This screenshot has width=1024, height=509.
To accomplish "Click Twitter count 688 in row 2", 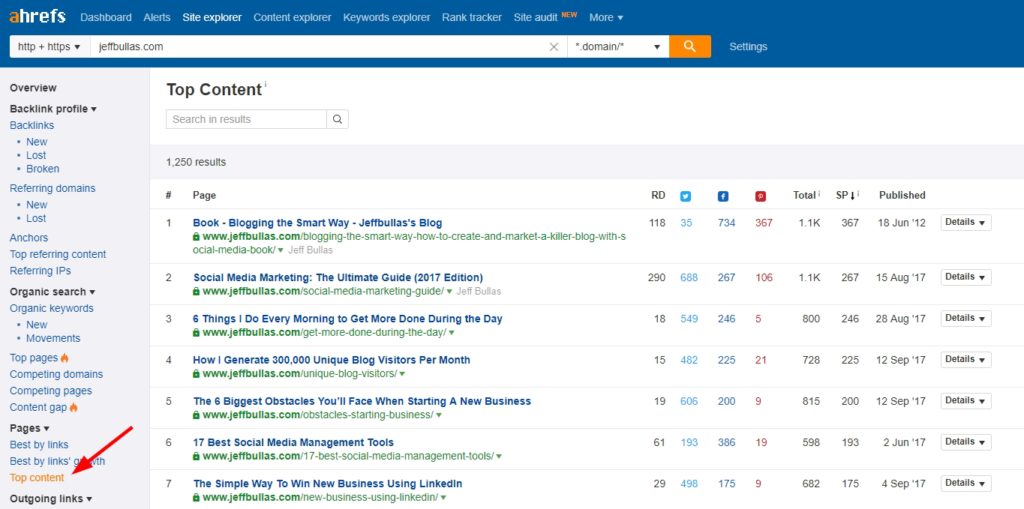I will click(689, 278).
